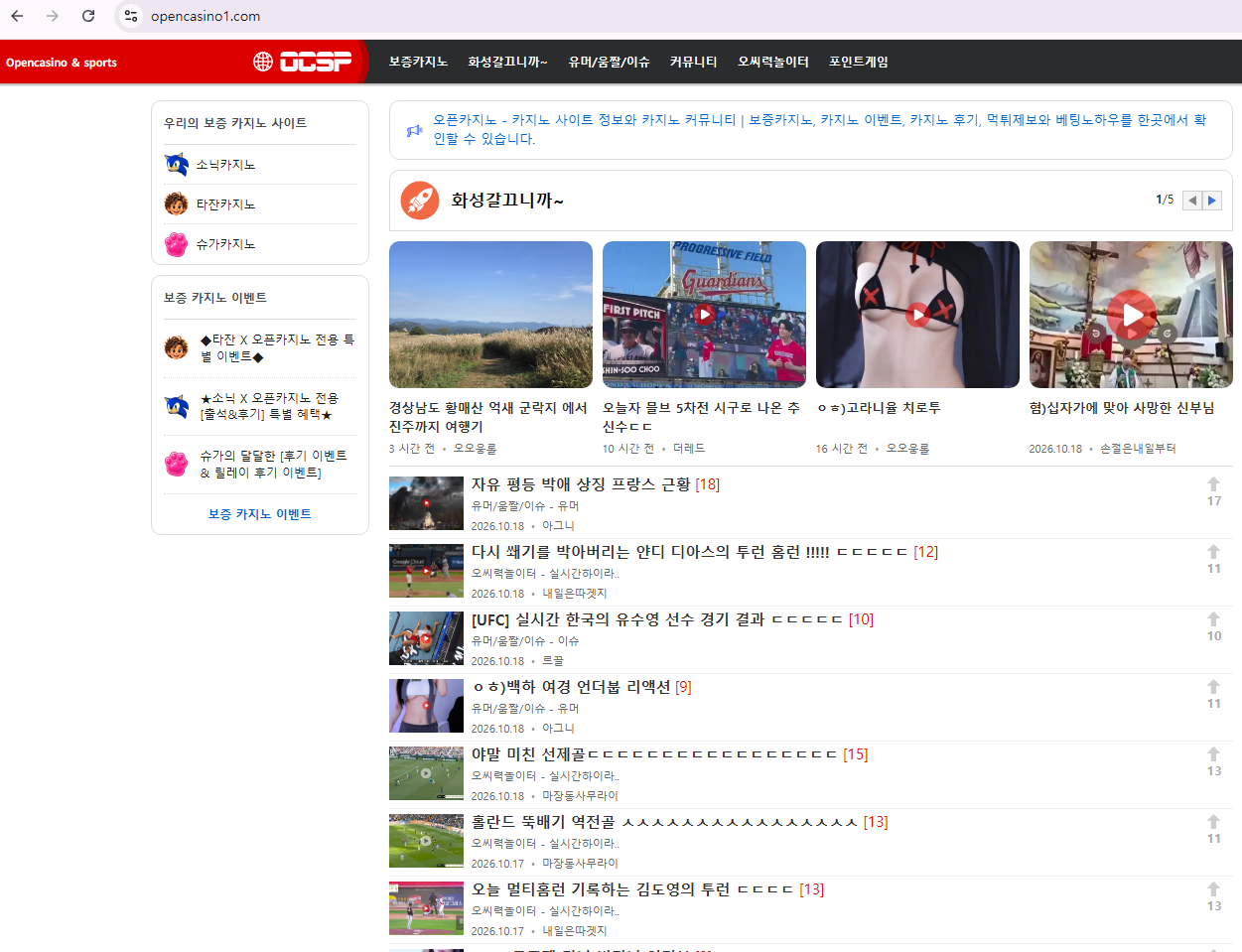The image size is (1242, 952).
Task: Open the 소닉카지노 link
Action: pyautogui.click(x=225, y=165)
